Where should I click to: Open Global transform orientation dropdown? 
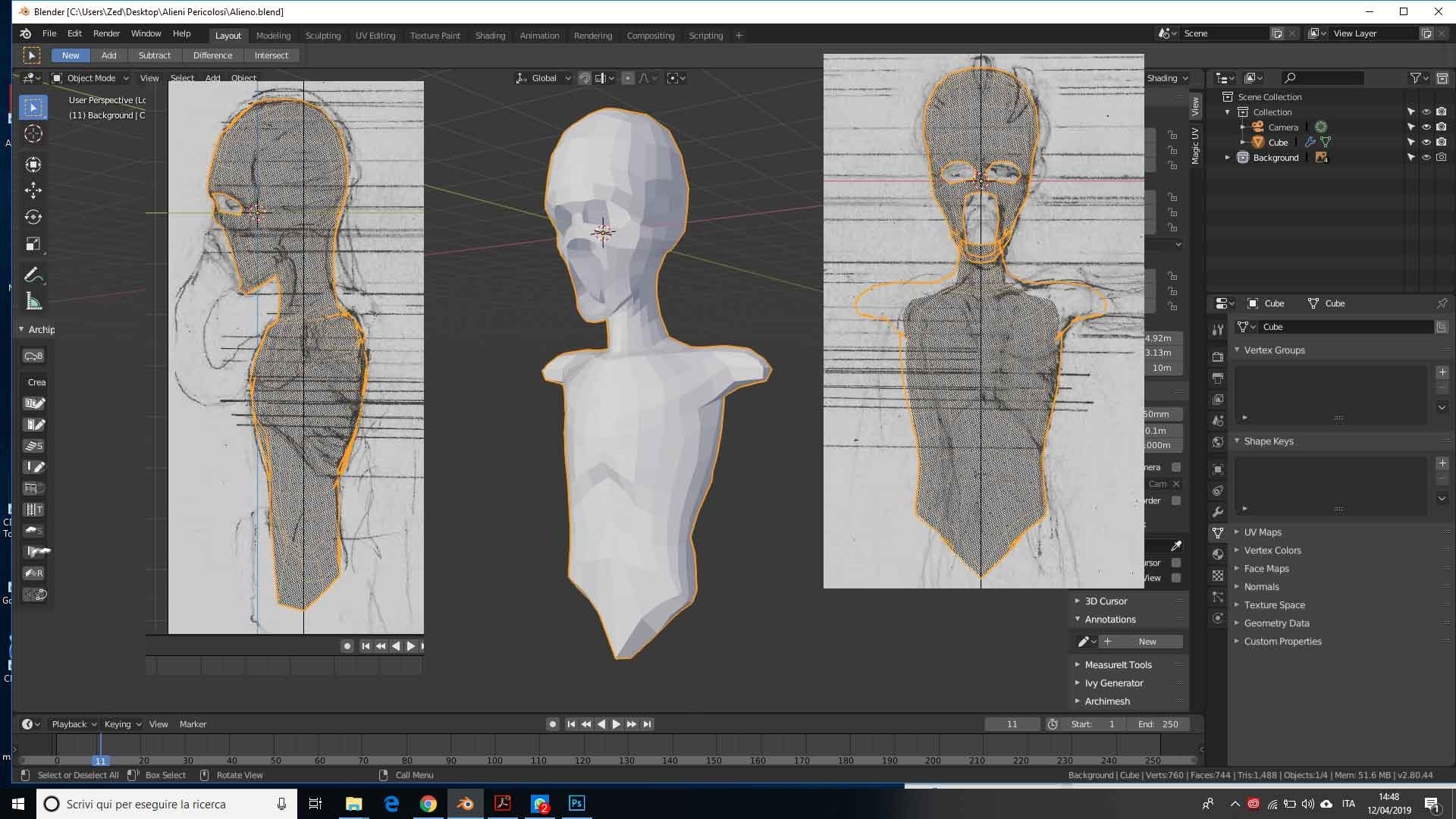pyautogui.click(x=544, y=78)
